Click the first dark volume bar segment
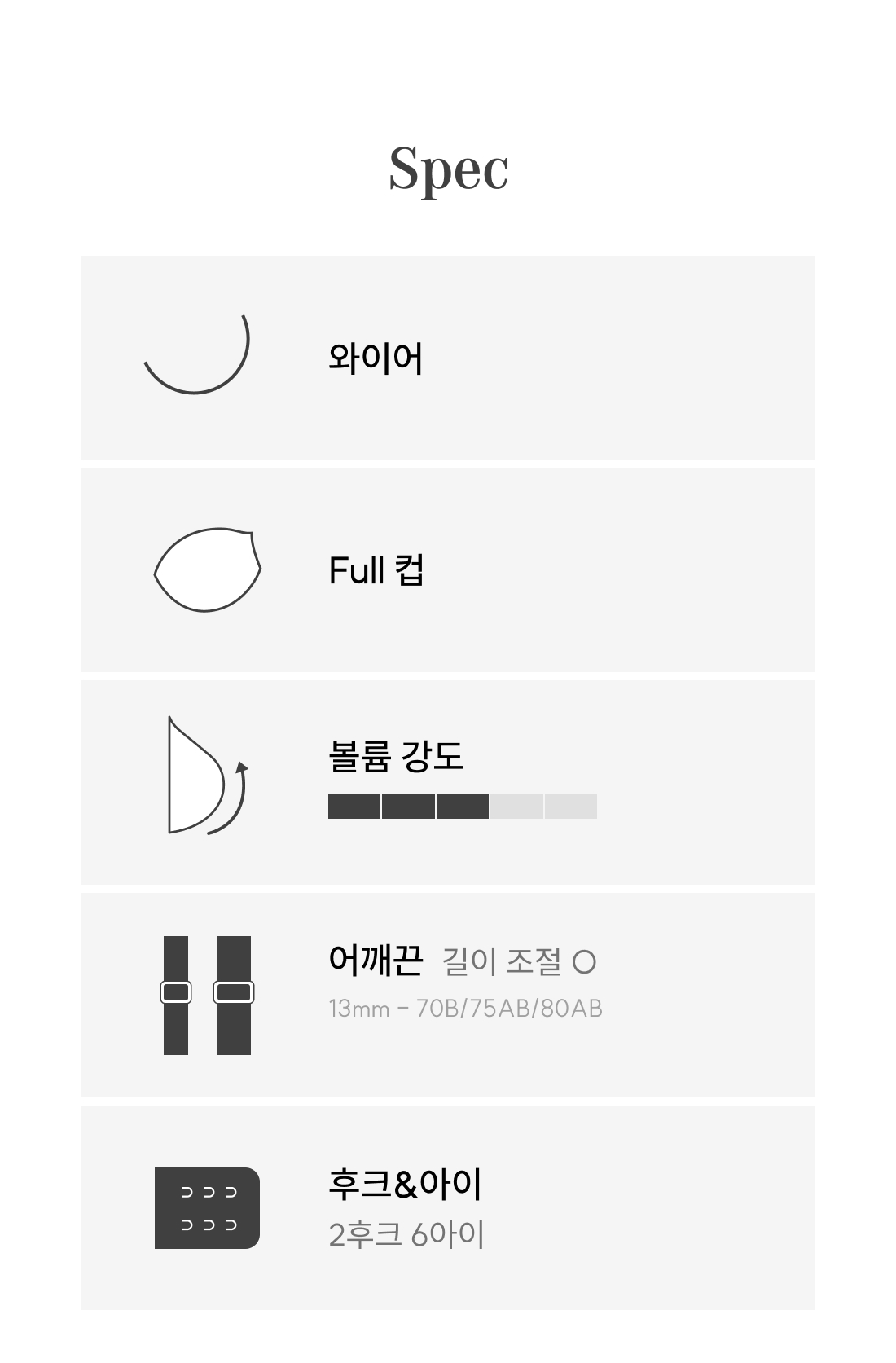This screenshot has height=1363, width=896. tap(354, 807)
